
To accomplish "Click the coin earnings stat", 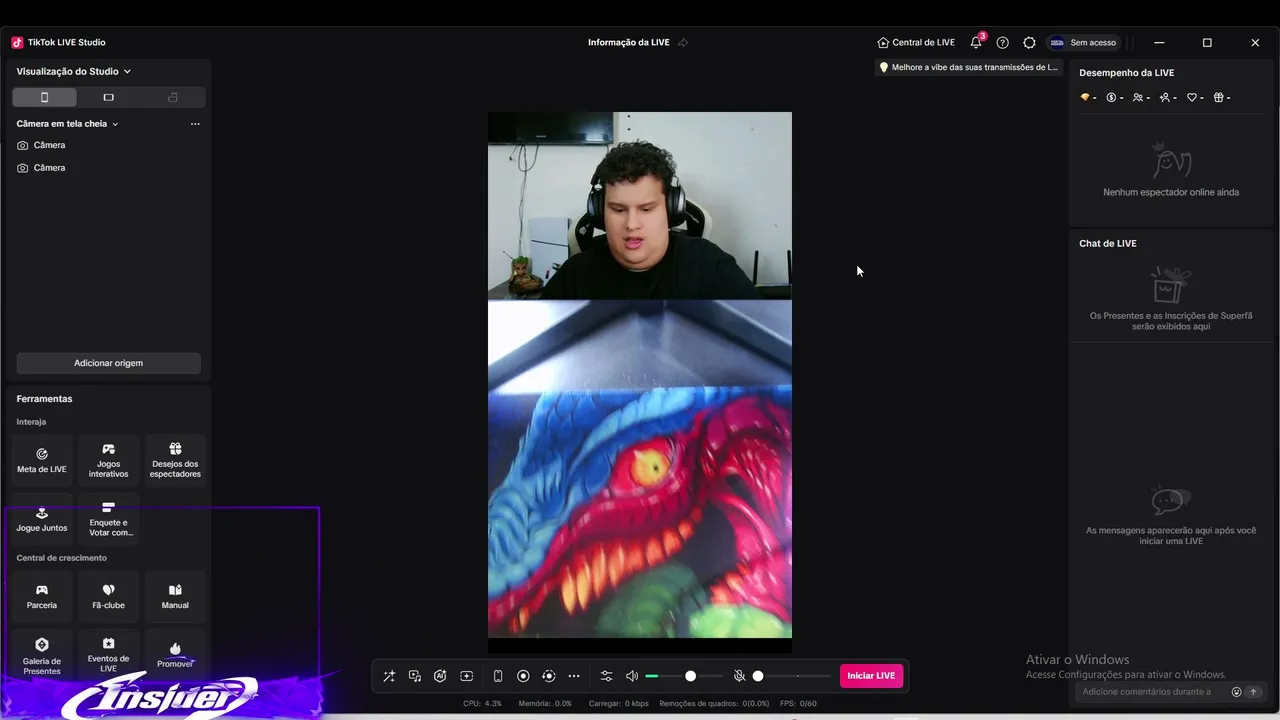I will [x=1115, y=97].
